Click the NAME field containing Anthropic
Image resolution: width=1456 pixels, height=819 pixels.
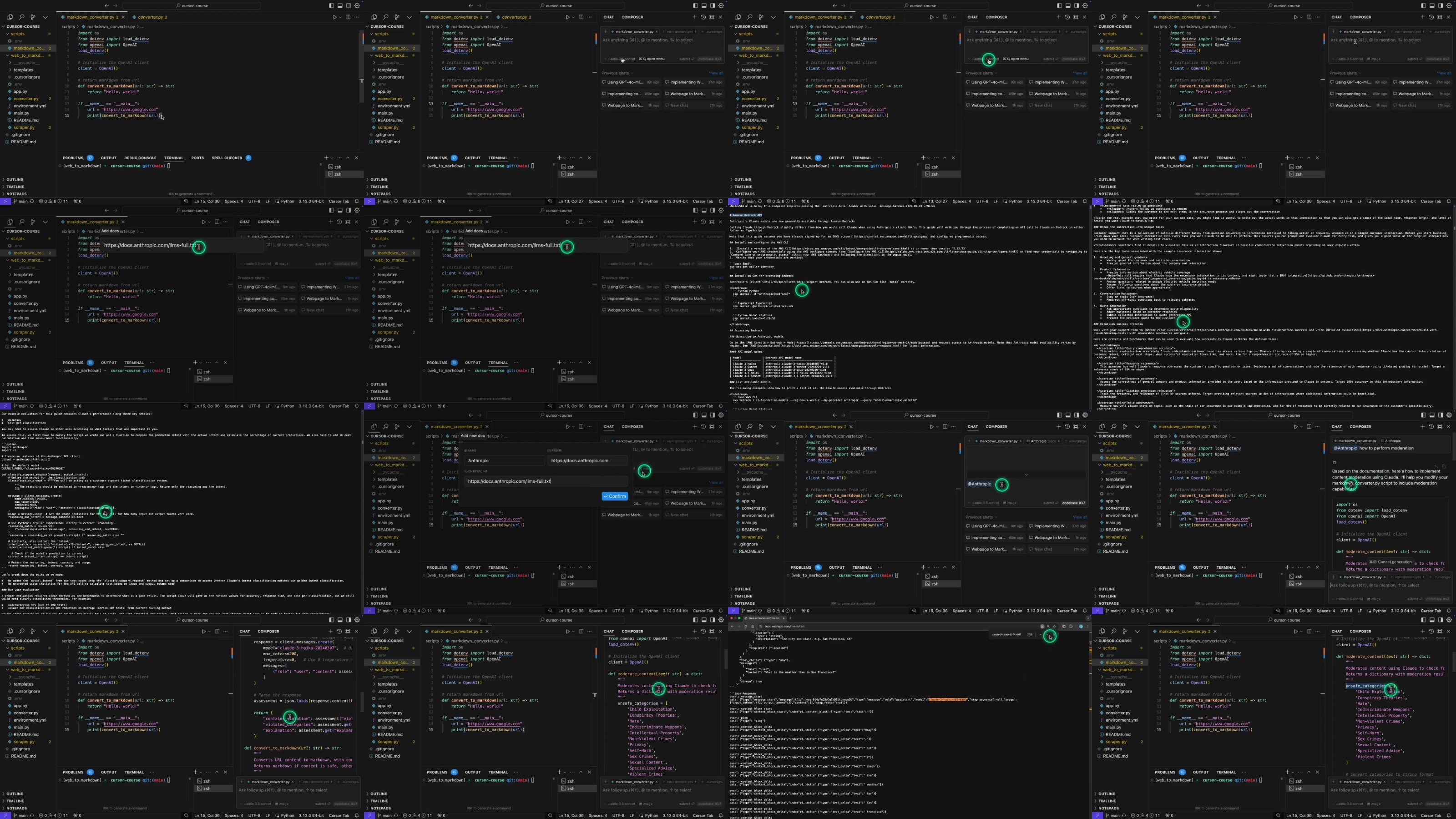504,460
